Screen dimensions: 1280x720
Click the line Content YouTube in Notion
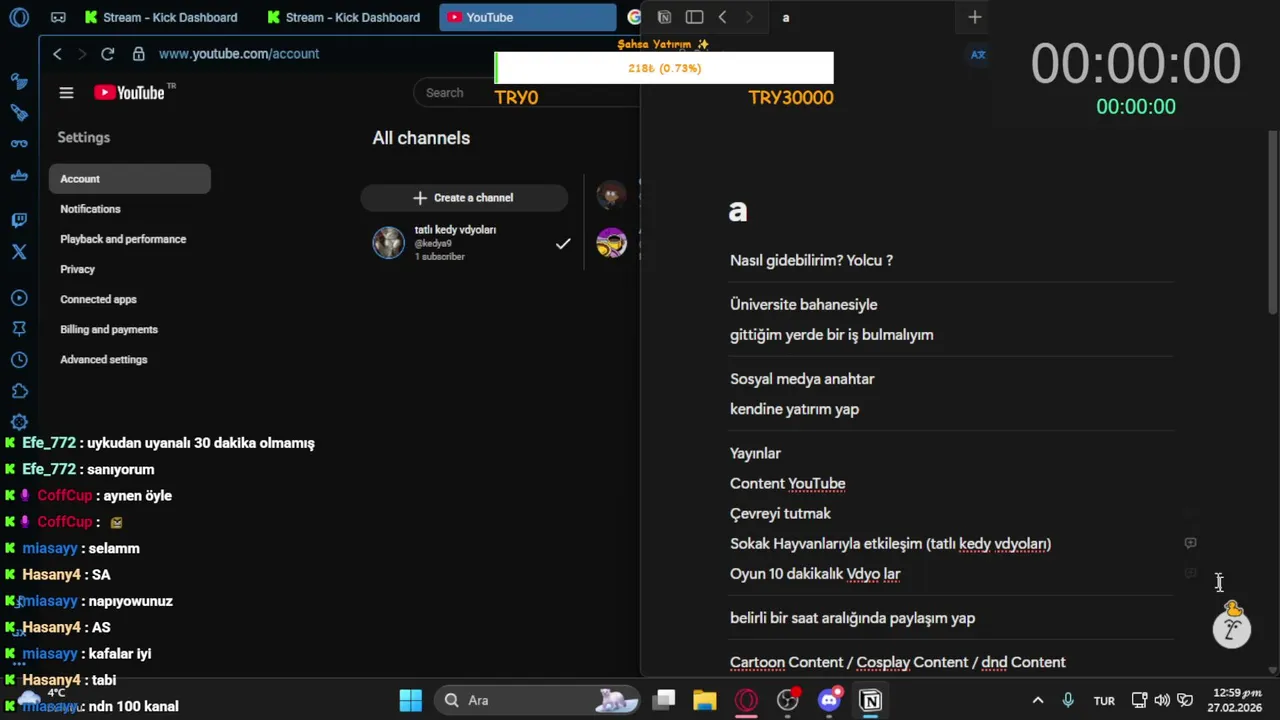[788, 483]
